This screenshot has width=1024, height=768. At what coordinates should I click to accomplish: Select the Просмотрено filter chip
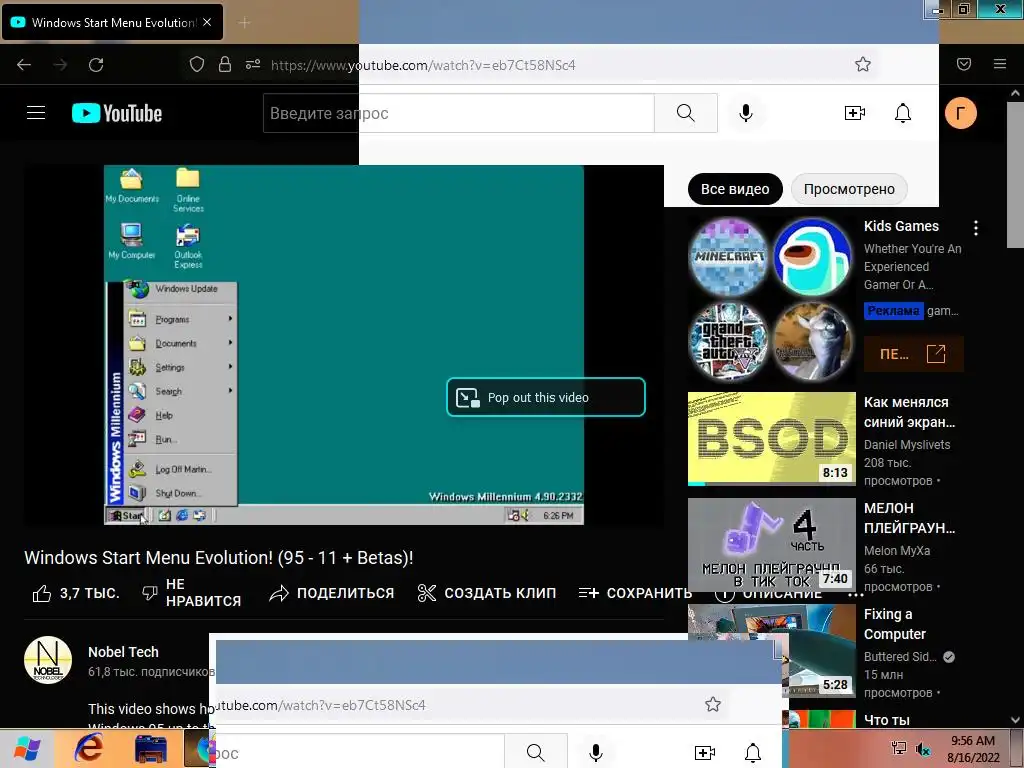point(849,189)
